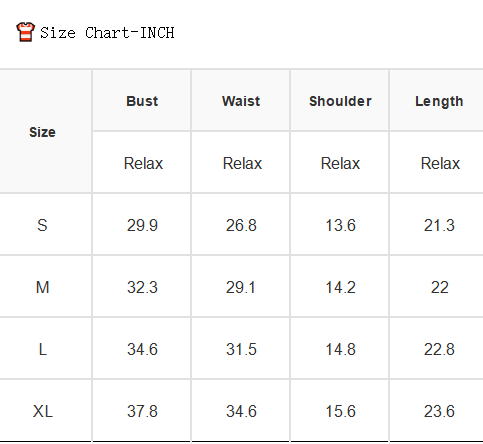Click the red t-shirt icon
483x444 pixels.
click(x=25, y=32)
